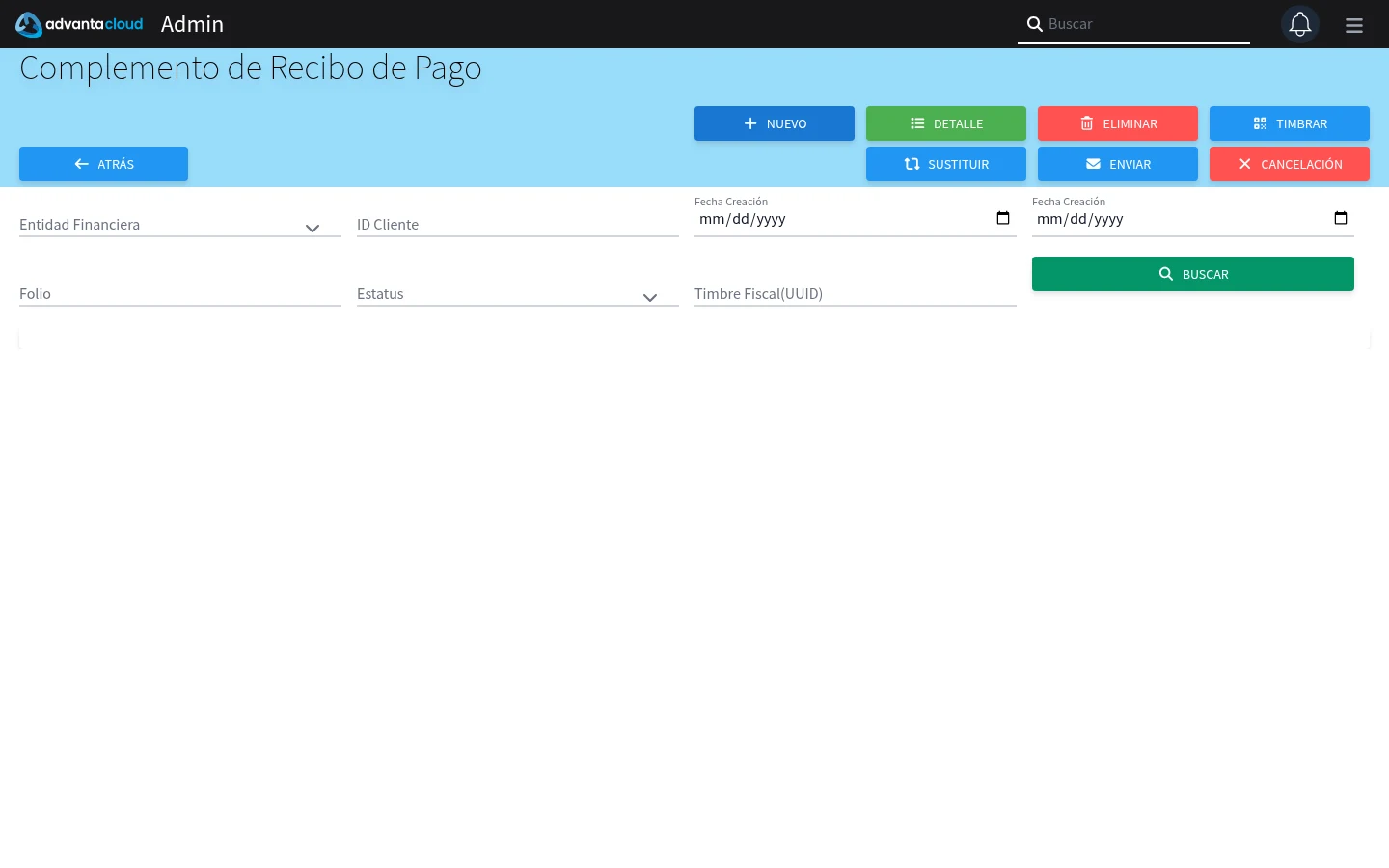The height and width of the screenshot is (868, 1389).
Task: Open the hamburger menu icon
Action: pyautogui.click(x=1354, y=25)
